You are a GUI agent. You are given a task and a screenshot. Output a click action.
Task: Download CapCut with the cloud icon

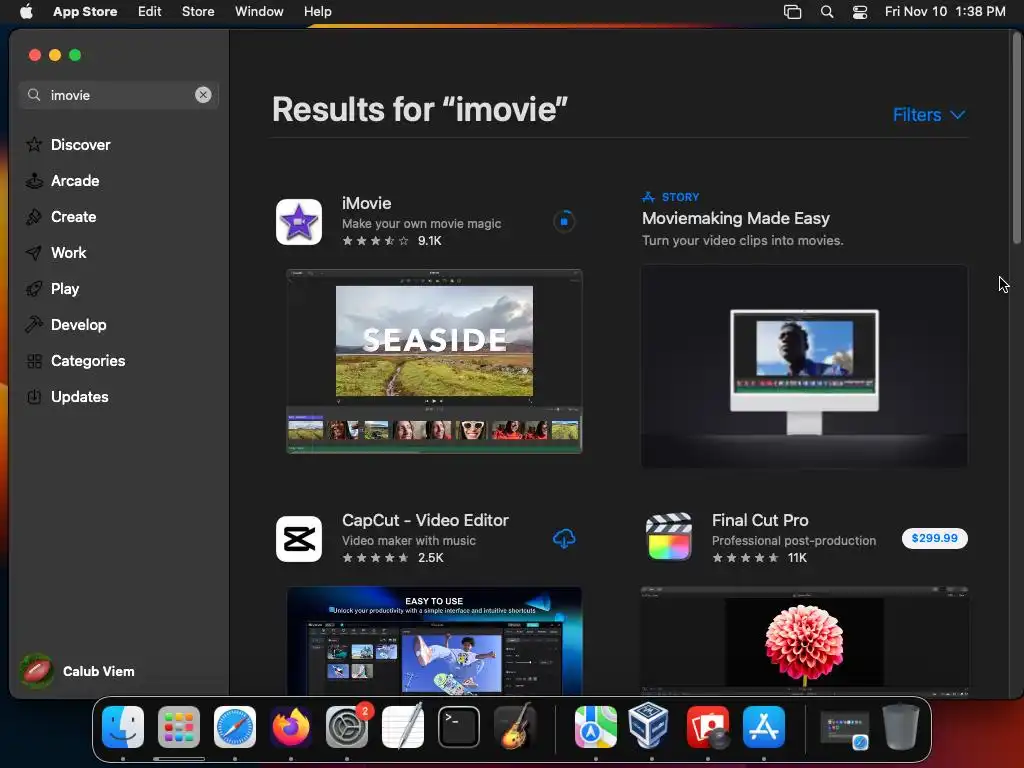pos(564,539)
